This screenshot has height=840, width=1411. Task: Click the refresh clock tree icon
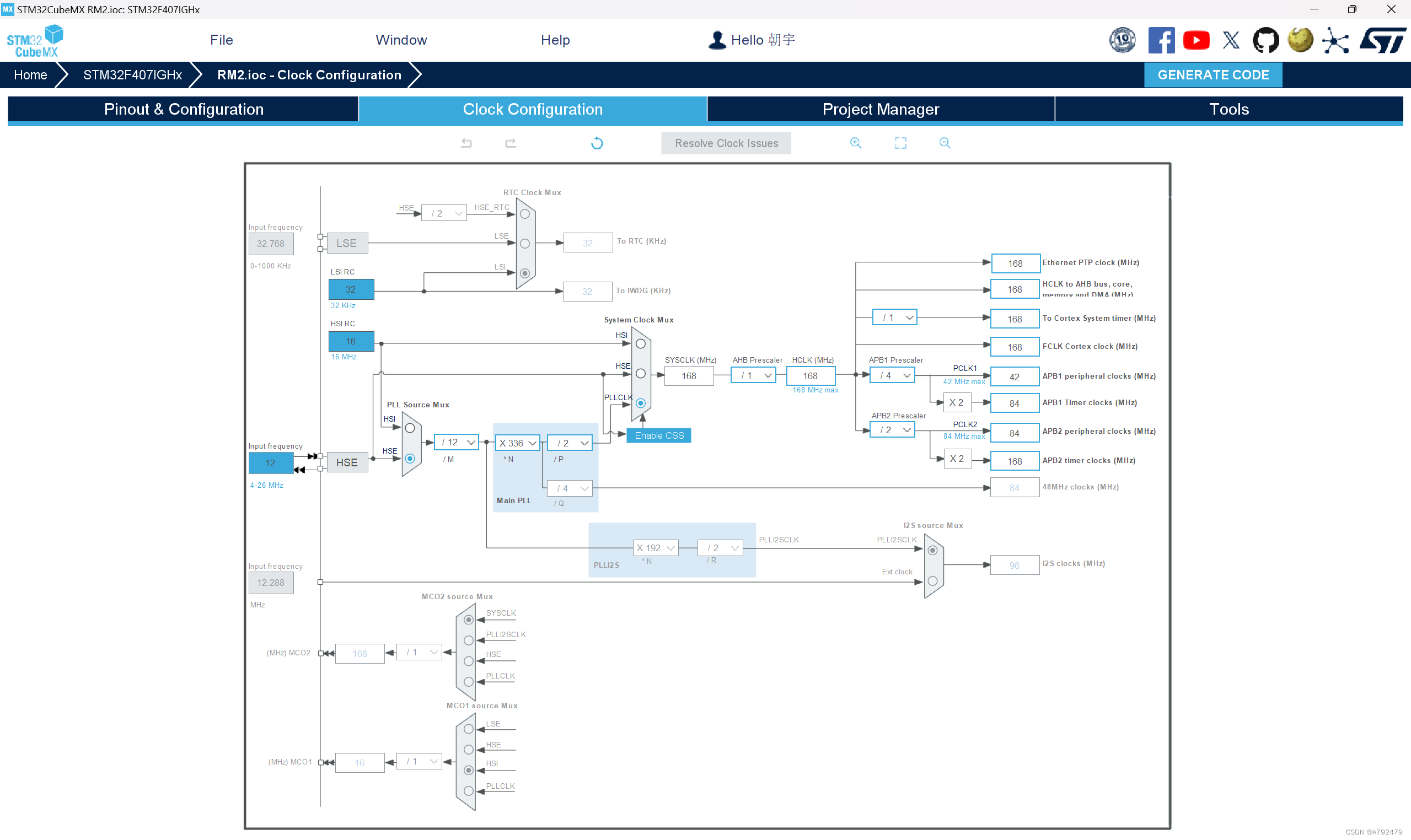[597, 143]
